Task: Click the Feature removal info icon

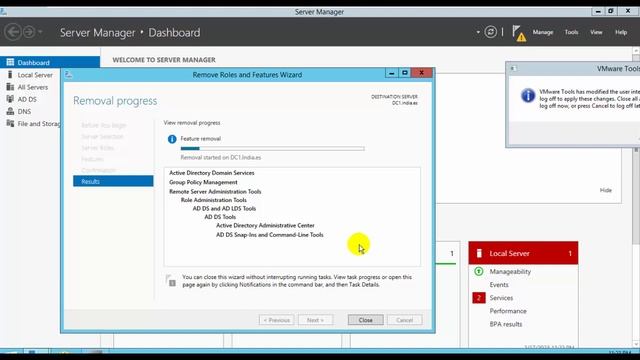Action: tap(172, 139)
